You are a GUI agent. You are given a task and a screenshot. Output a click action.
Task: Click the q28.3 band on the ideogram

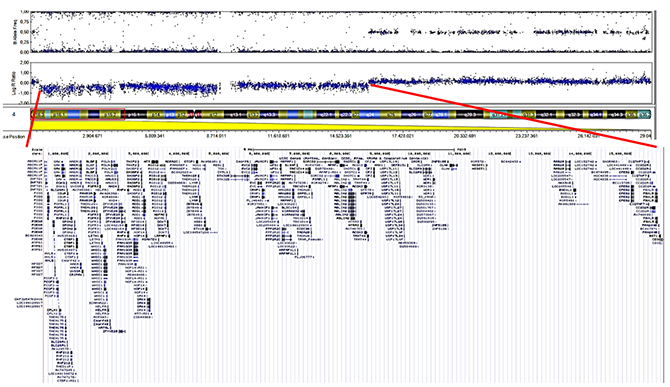coord(470,115)
